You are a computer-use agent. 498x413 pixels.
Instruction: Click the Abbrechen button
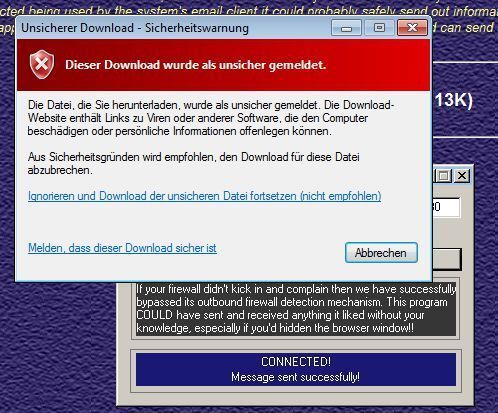[381, 253]
